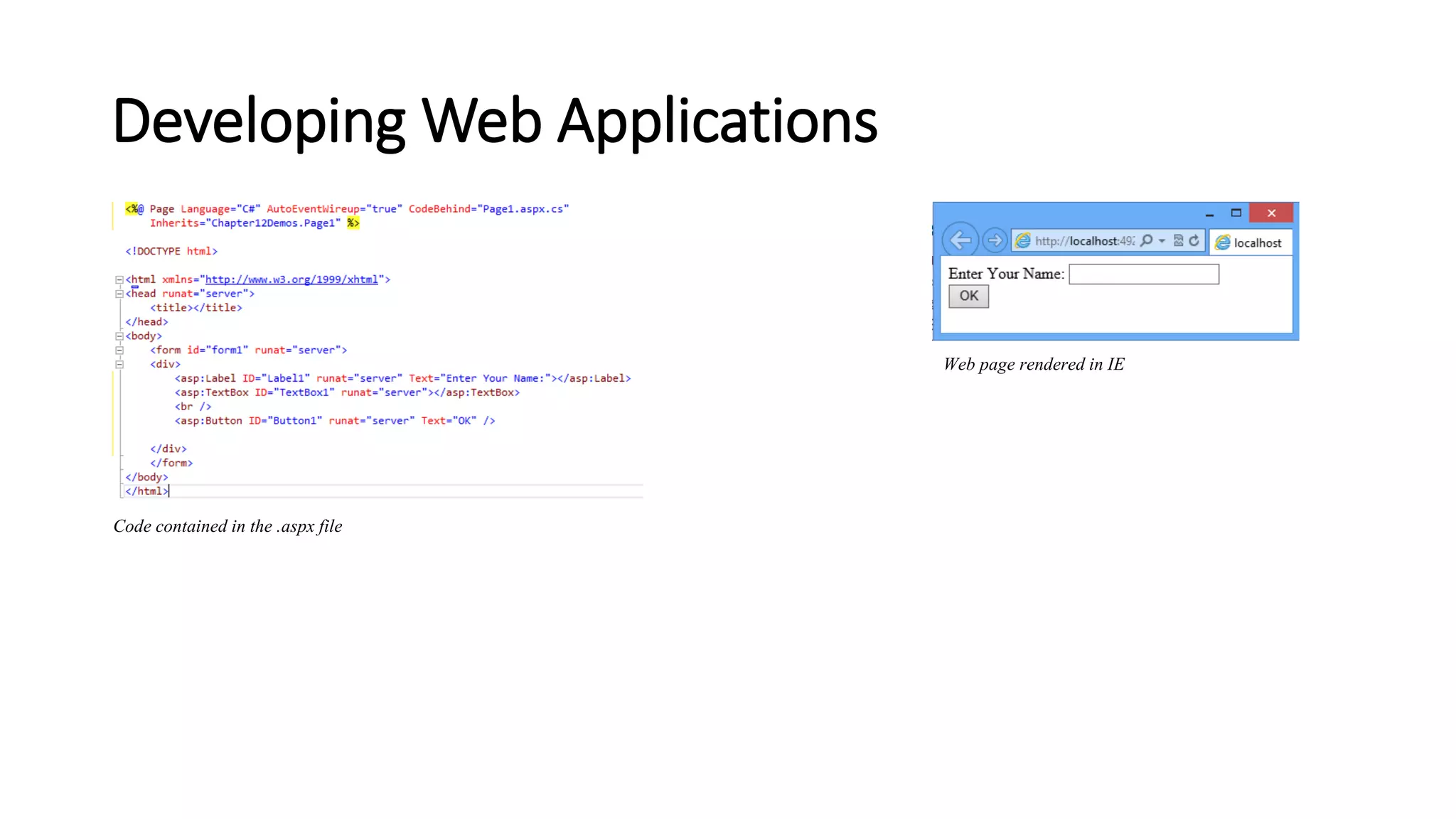Collapse the head tag code outline

click(x=119, y=294)
